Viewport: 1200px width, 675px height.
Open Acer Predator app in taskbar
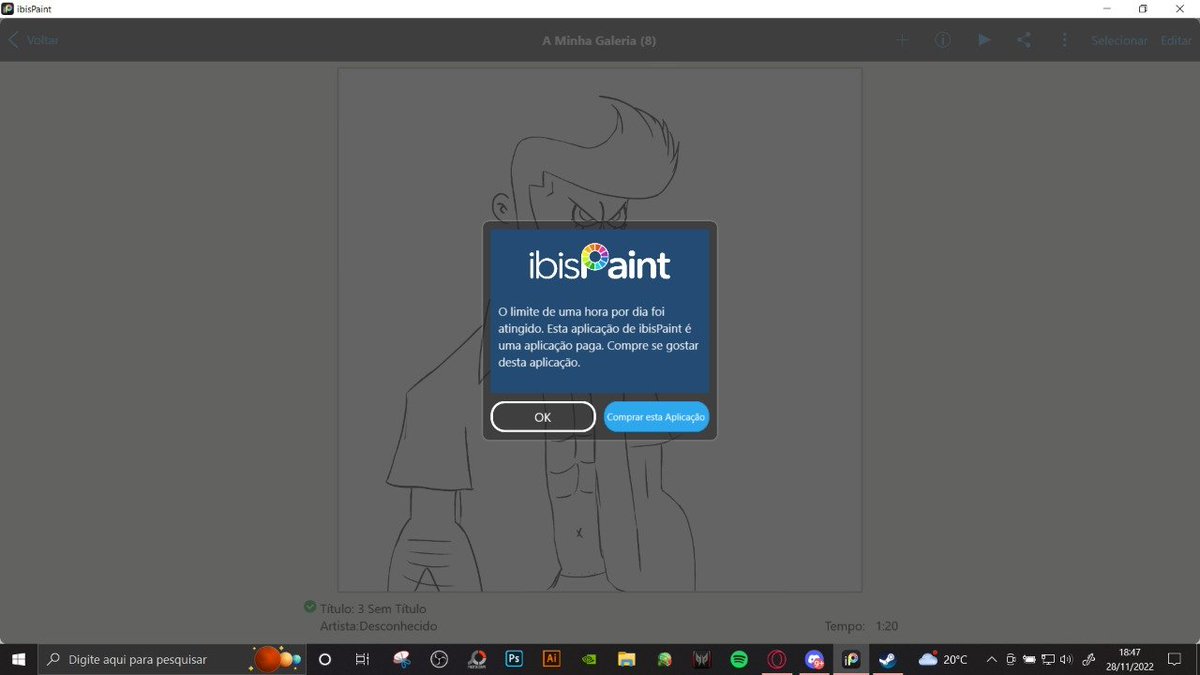tap(702, 659)
